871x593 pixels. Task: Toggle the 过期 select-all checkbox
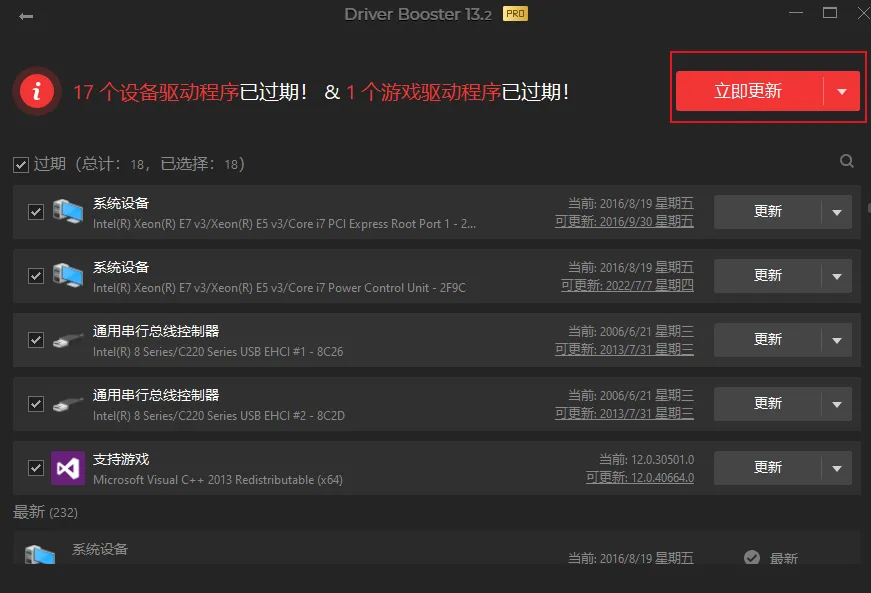coord(21,165)
